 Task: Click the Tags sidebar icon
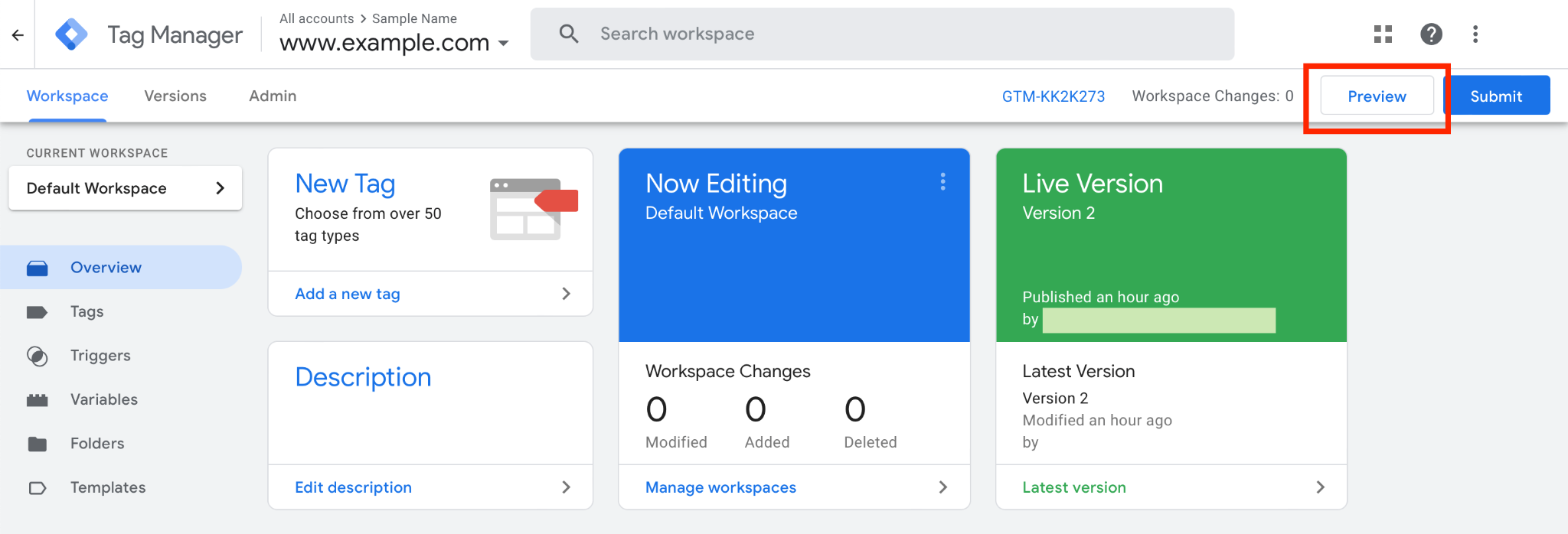[37, 312]
